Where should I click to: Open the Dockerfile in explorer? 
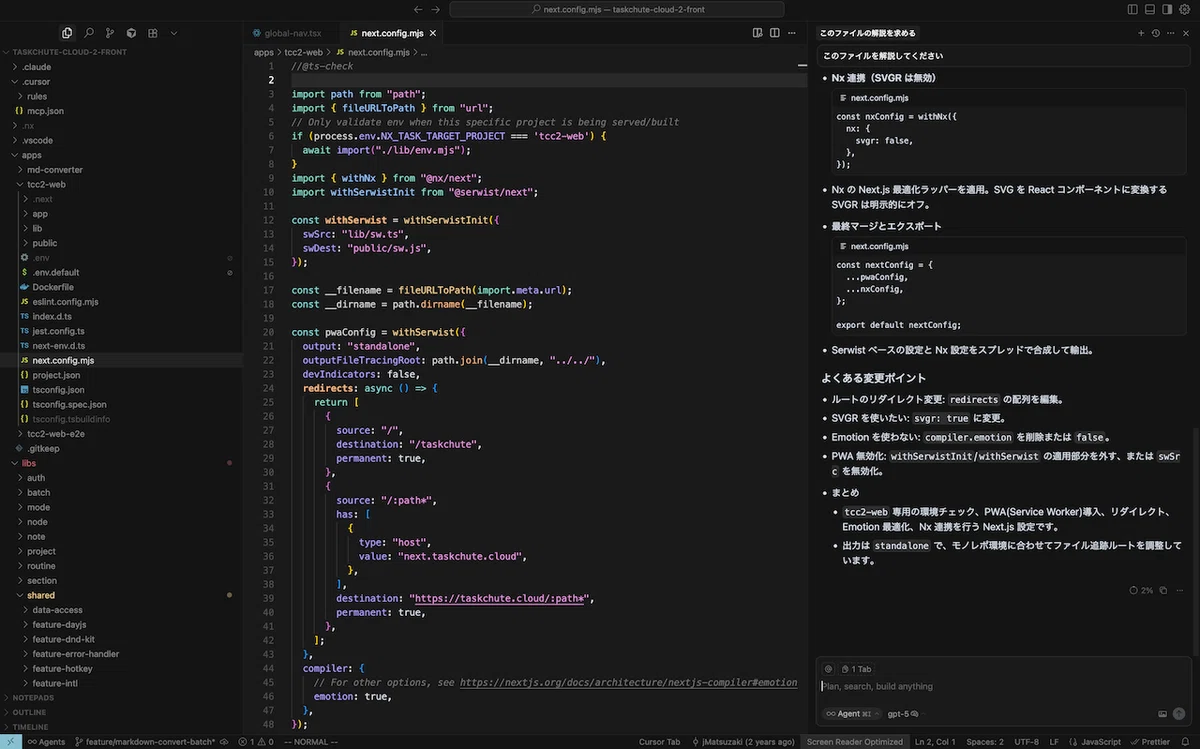[121, 287]
